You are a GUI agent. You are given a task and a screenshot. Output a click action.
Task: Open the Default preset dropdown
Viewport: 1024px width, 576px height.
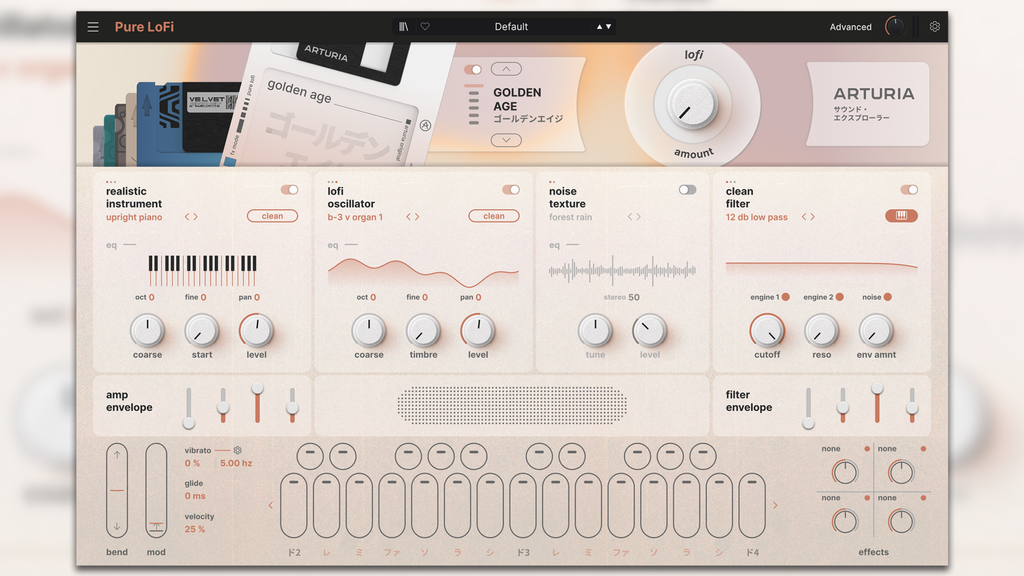(511, 27)
